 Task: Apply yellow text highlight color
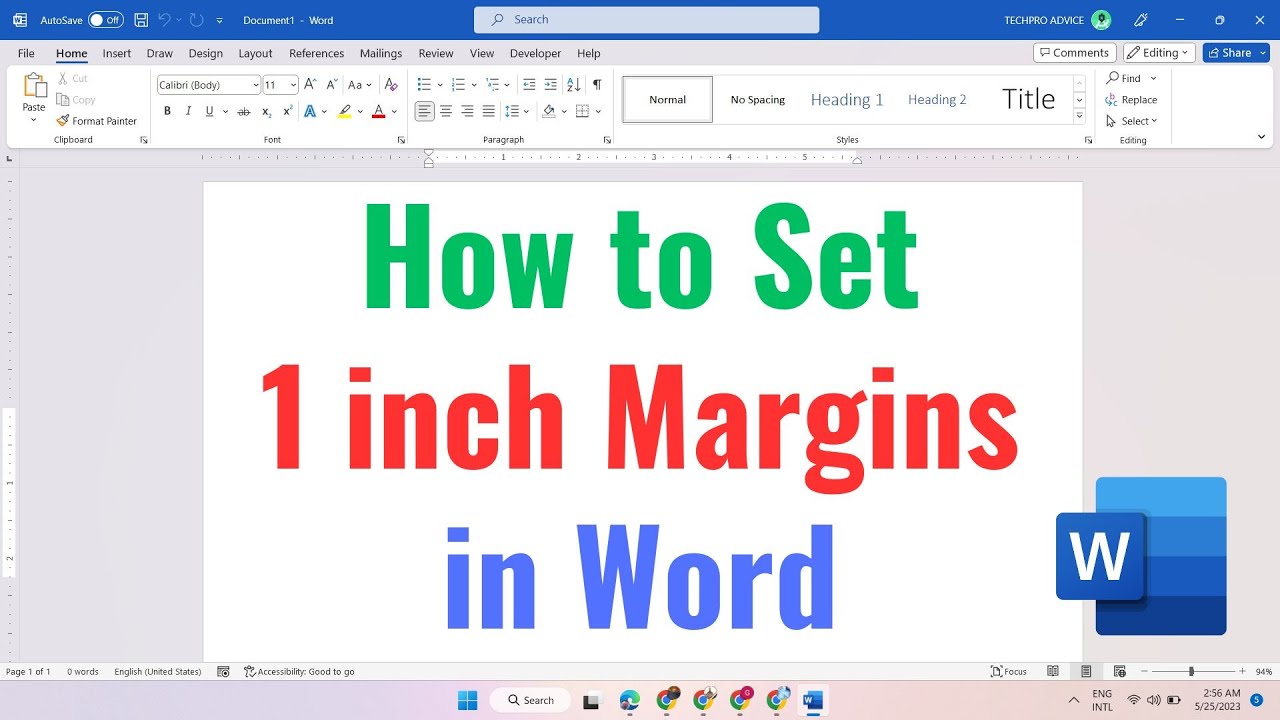click(x=345, y=111)
